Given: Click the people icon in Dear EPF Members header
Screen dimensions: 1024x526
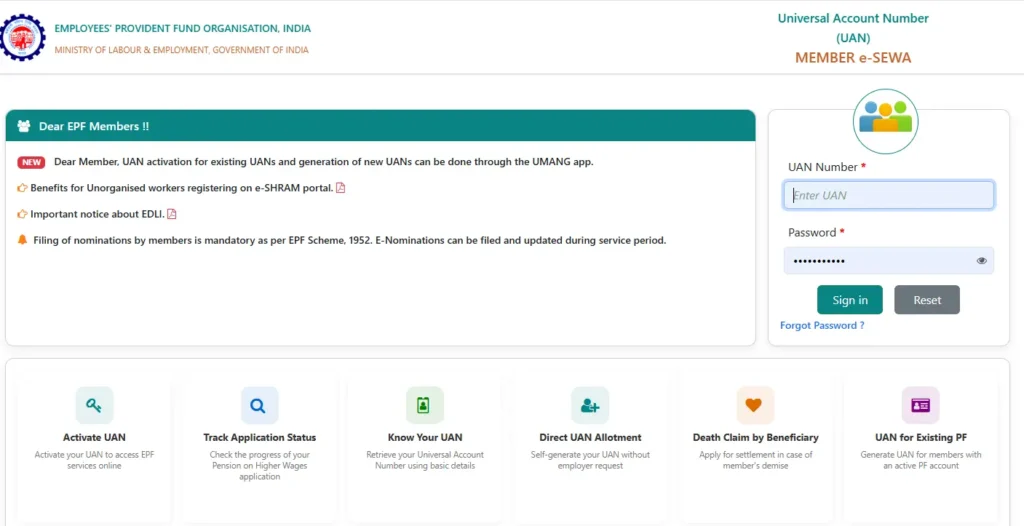Looking at the screenshot, I should pyautogui.click(x=24, y=126).
